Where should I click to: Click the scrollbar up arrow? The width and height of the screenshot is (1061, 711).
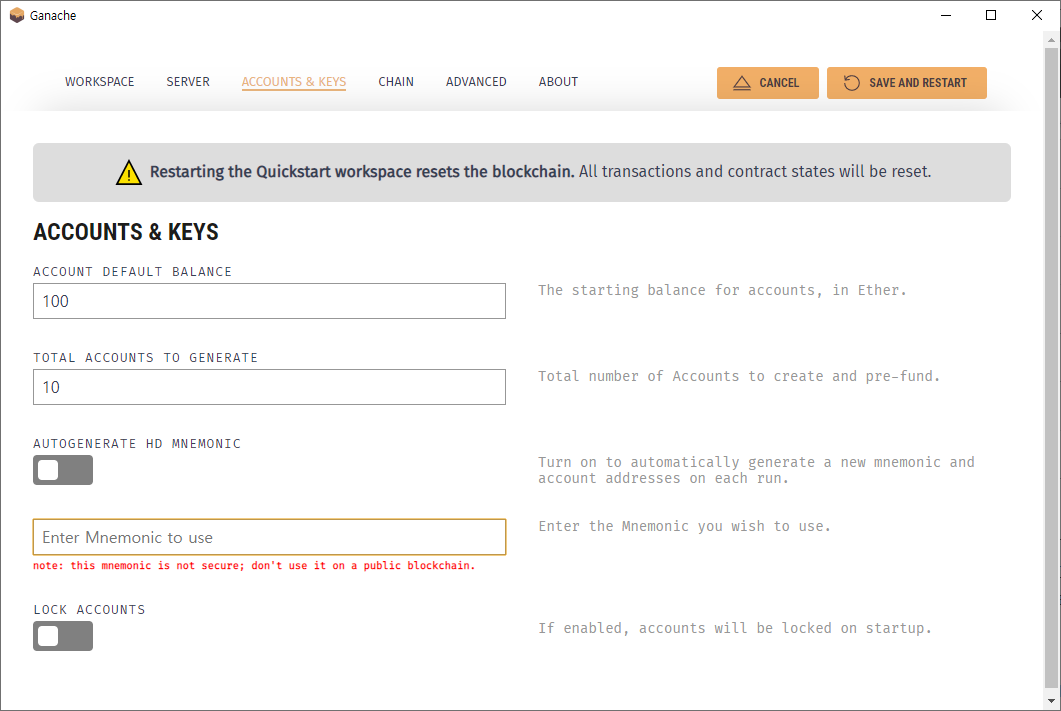1051,40
